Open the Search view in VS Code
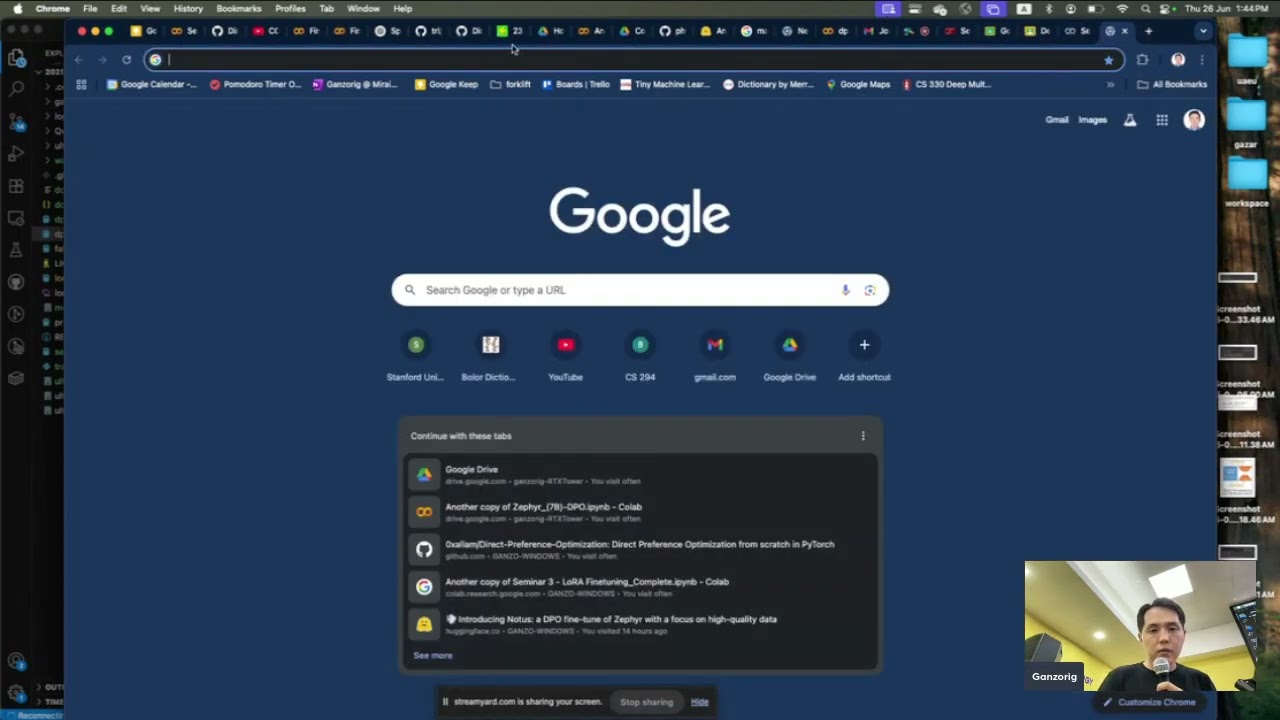Viewport: 1280px width, 720px height. pyautogui.click(x=16, y=90)
